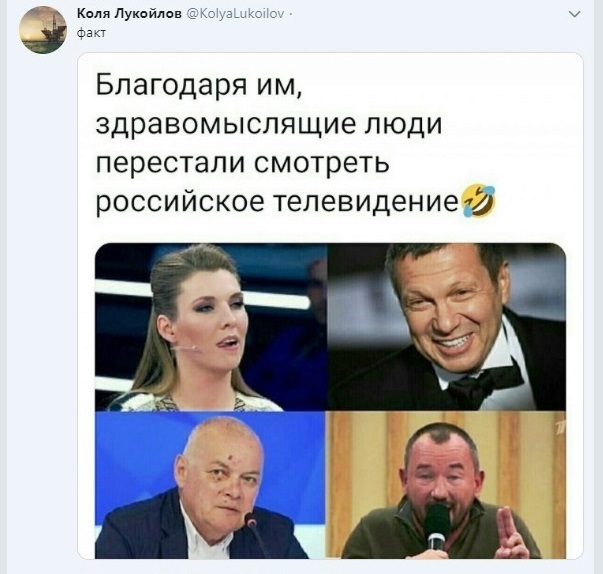Click the separator dot after the handle

click(x=289, y=15)
